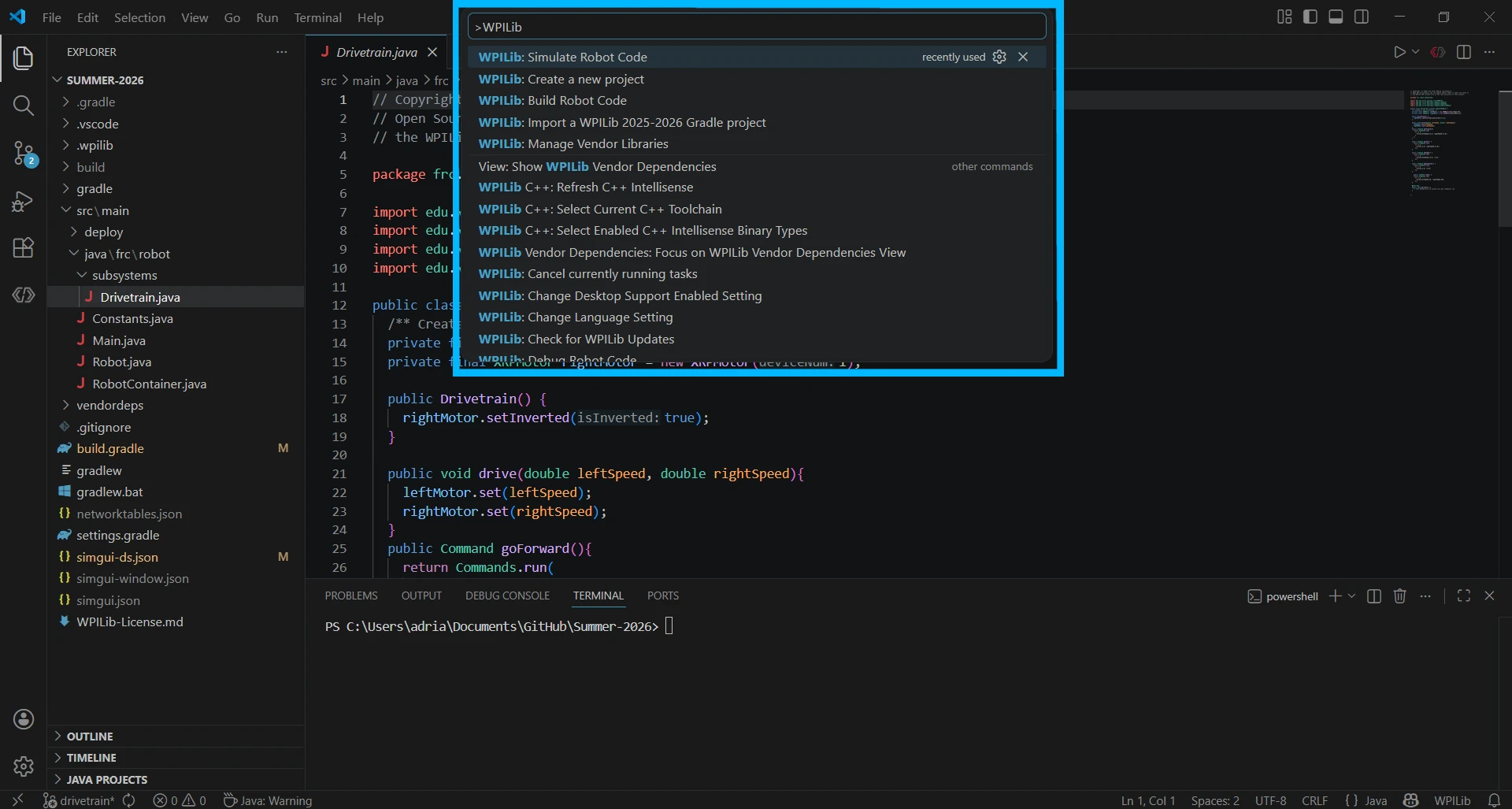Click the WPILib status bar item
Viewport: 1512px width, 809px height.
click(x=1452, y=800)
